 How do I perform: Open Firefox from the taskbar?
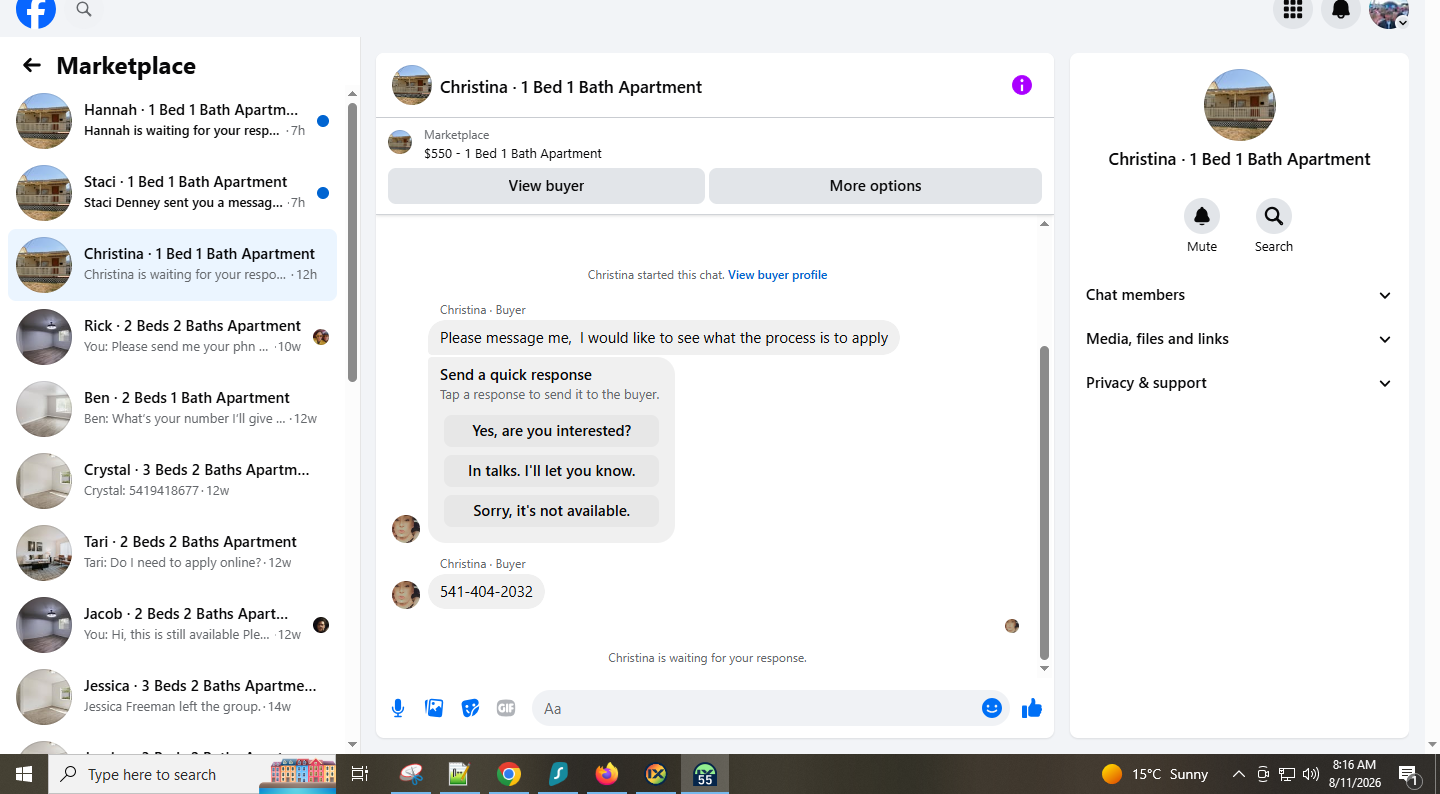pyautogui.click(x=607, y=774)
